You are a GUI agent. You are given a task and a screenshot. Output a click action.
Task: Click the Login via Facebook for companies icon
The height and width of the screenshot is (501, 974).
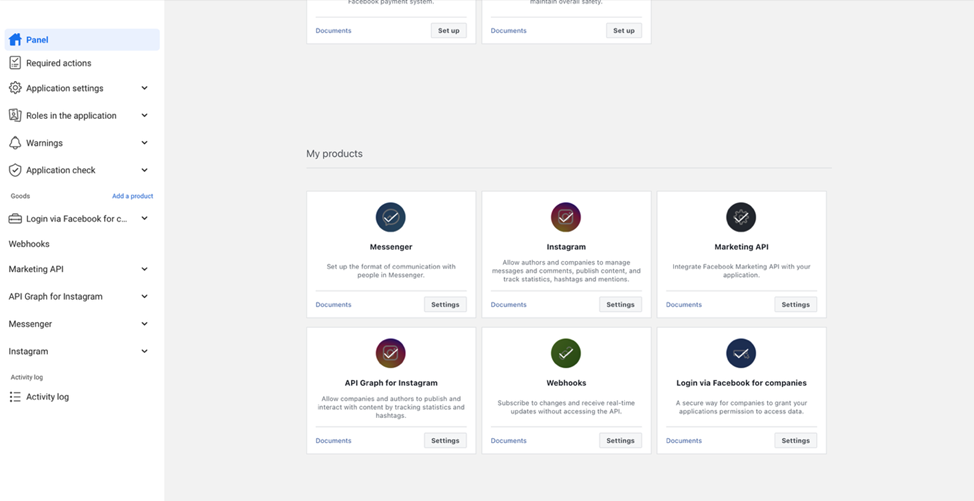click(x=741, y=353)
